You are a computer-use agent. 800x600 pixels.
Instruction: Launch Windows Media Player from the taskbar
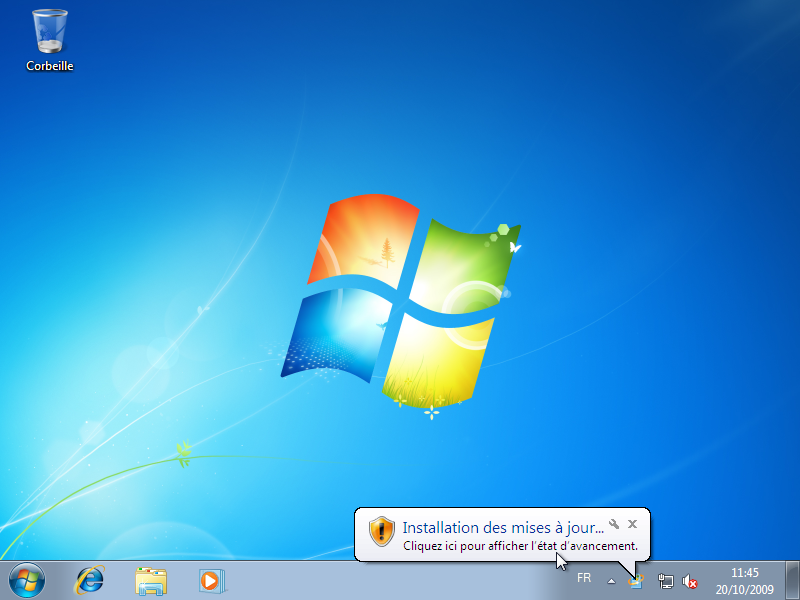point(210,580)
